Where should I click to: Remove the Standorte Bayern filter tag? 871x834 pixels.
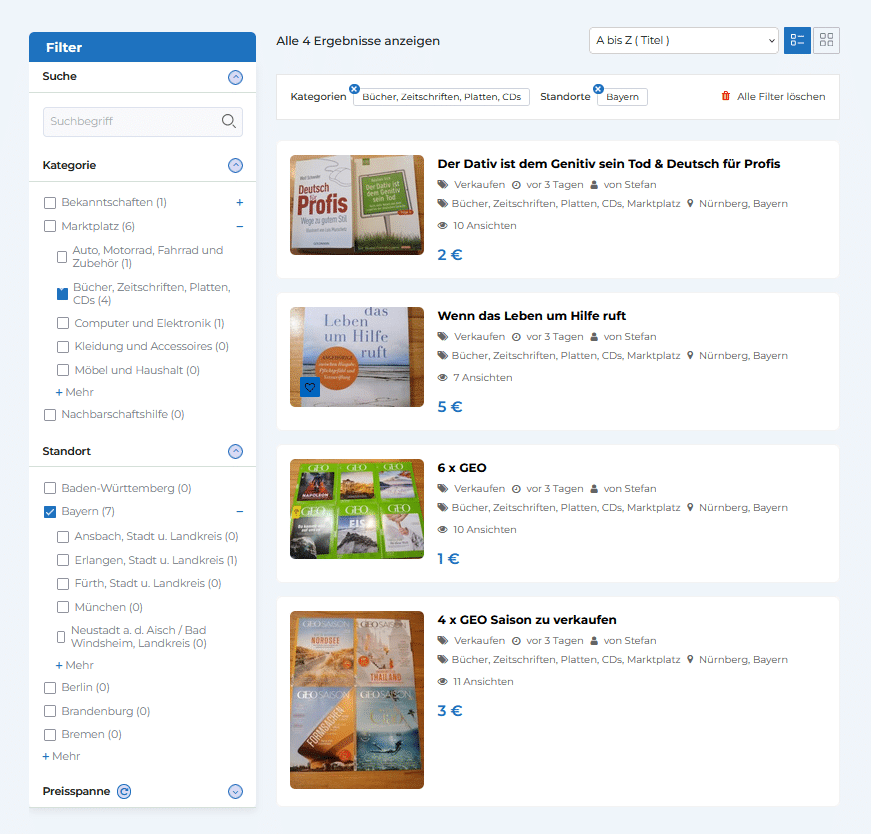[x=598, y=89]
